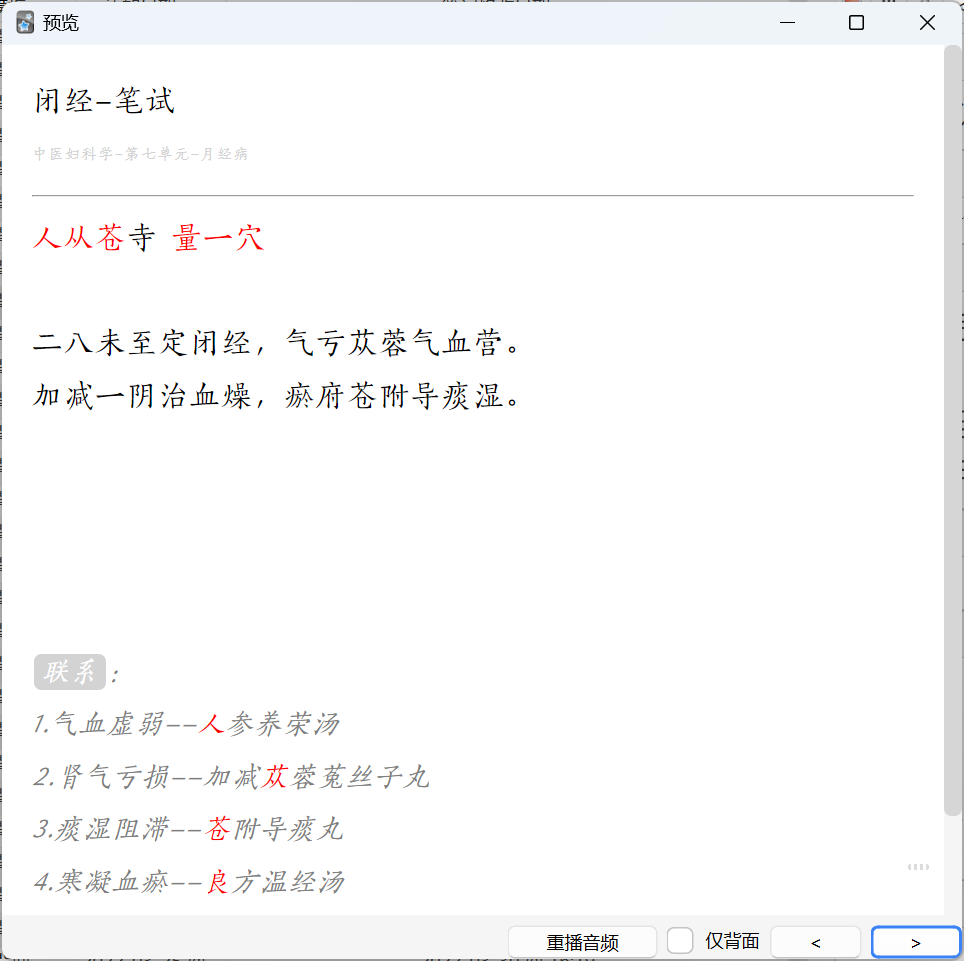
Task: Click item 4.寒凝血瘀--良方温经汤
Action: coord(189,882)
